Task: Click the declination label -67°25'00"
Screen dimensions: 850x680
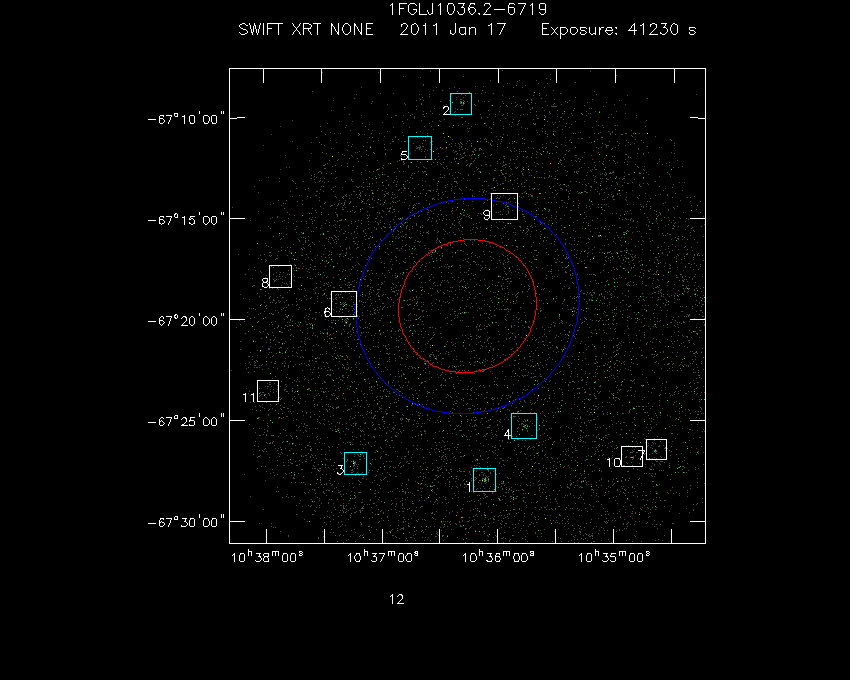Action: [x=186, y=421]
